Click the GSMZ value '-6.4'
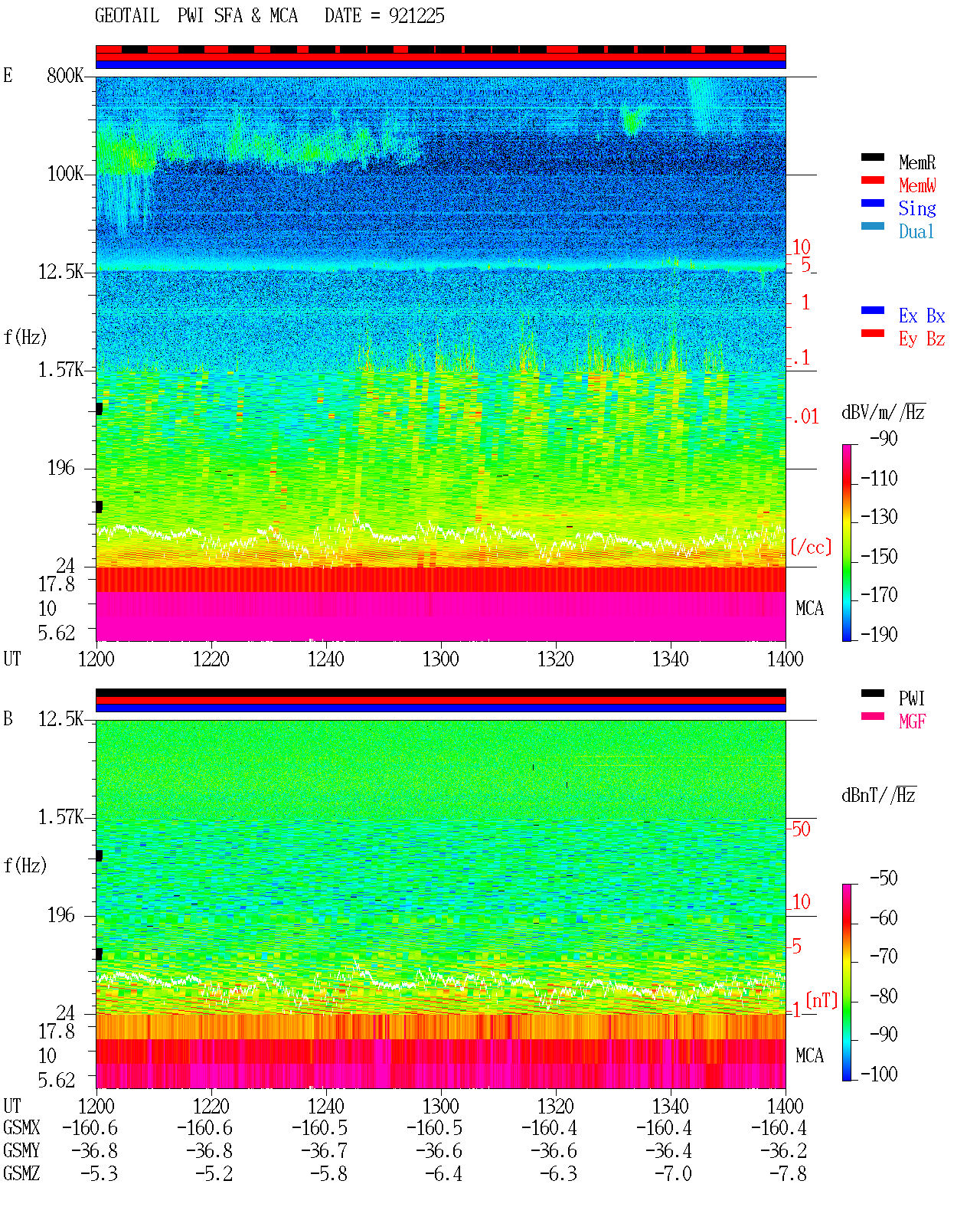This screenshot has height=1220, width=980. click(x=443, y=1174)
